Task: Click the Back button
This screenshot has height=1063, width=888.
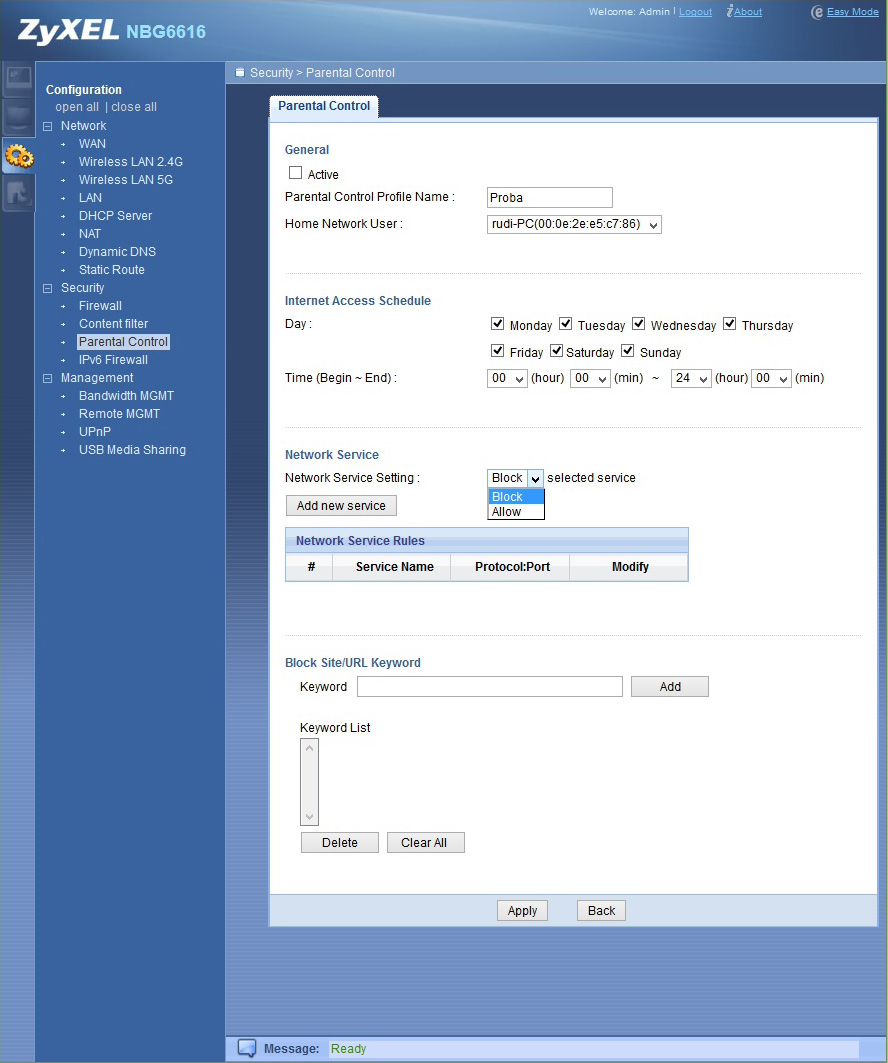Action: [601, 910]
